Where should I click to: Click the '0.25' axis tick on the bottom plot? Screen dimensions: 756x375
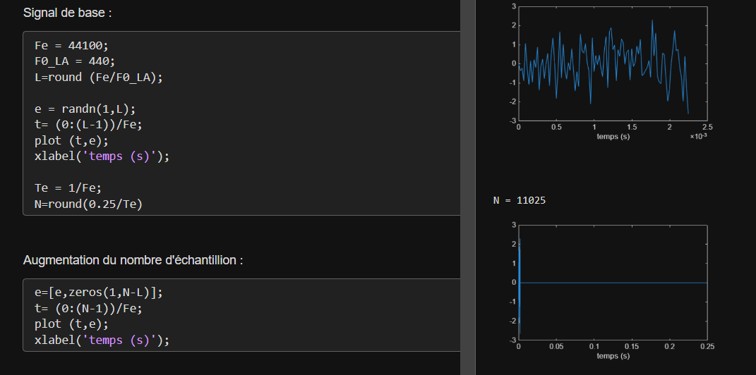point(707,346)
